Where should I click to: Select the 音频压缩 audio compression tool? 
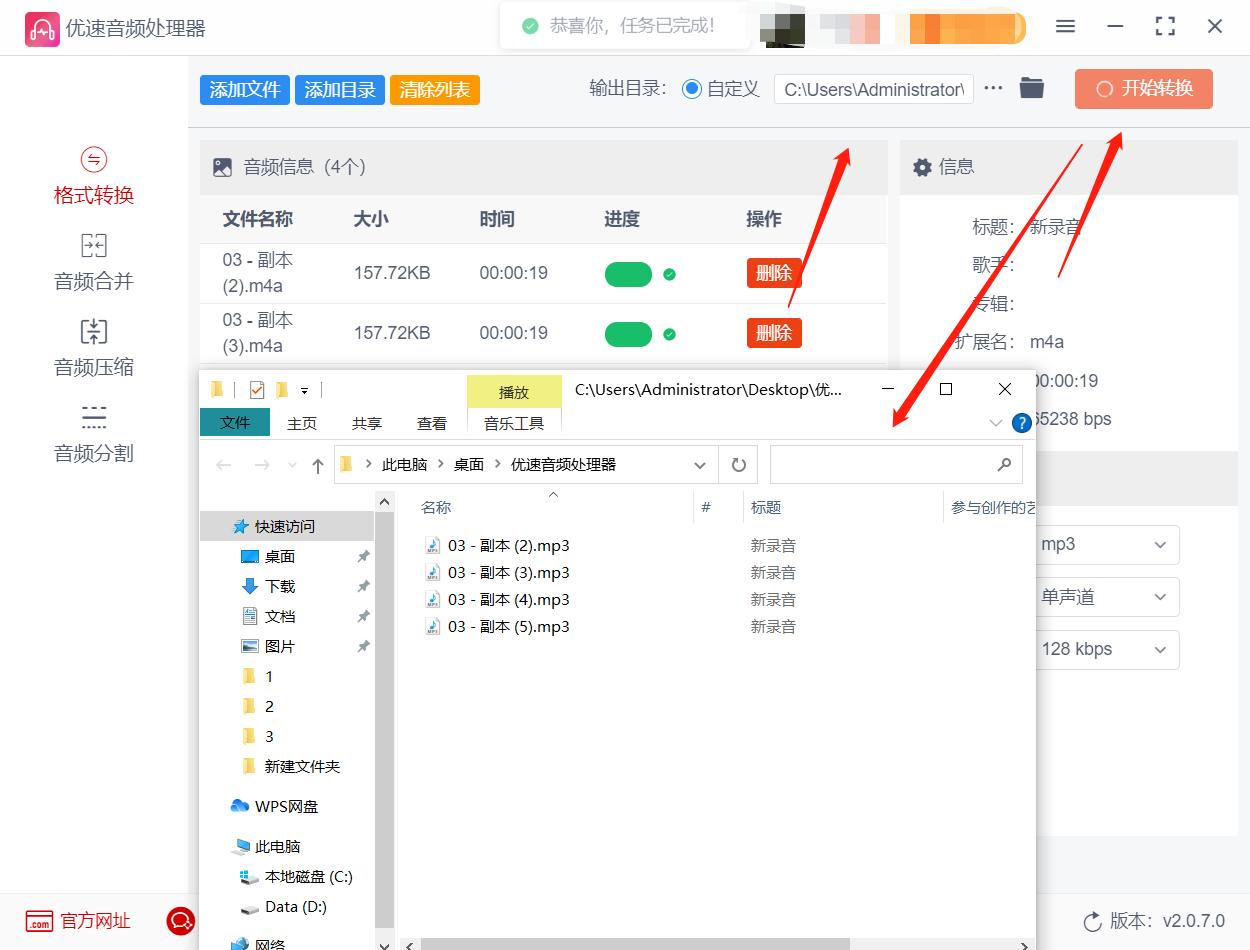coord(92,348)
